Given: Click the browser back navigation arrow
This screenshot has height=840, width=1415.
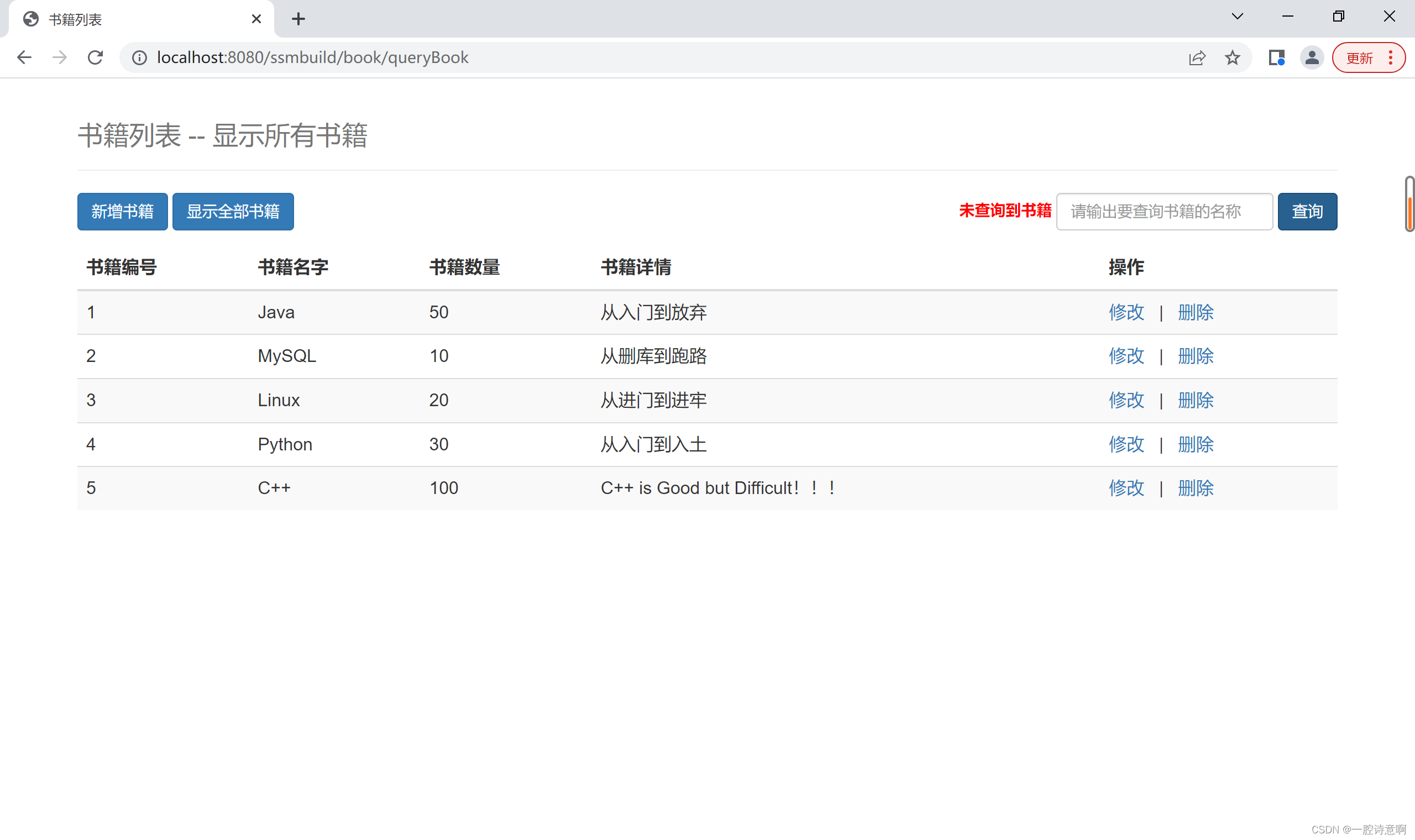Looking at the screenshot, I should [24, 57].
